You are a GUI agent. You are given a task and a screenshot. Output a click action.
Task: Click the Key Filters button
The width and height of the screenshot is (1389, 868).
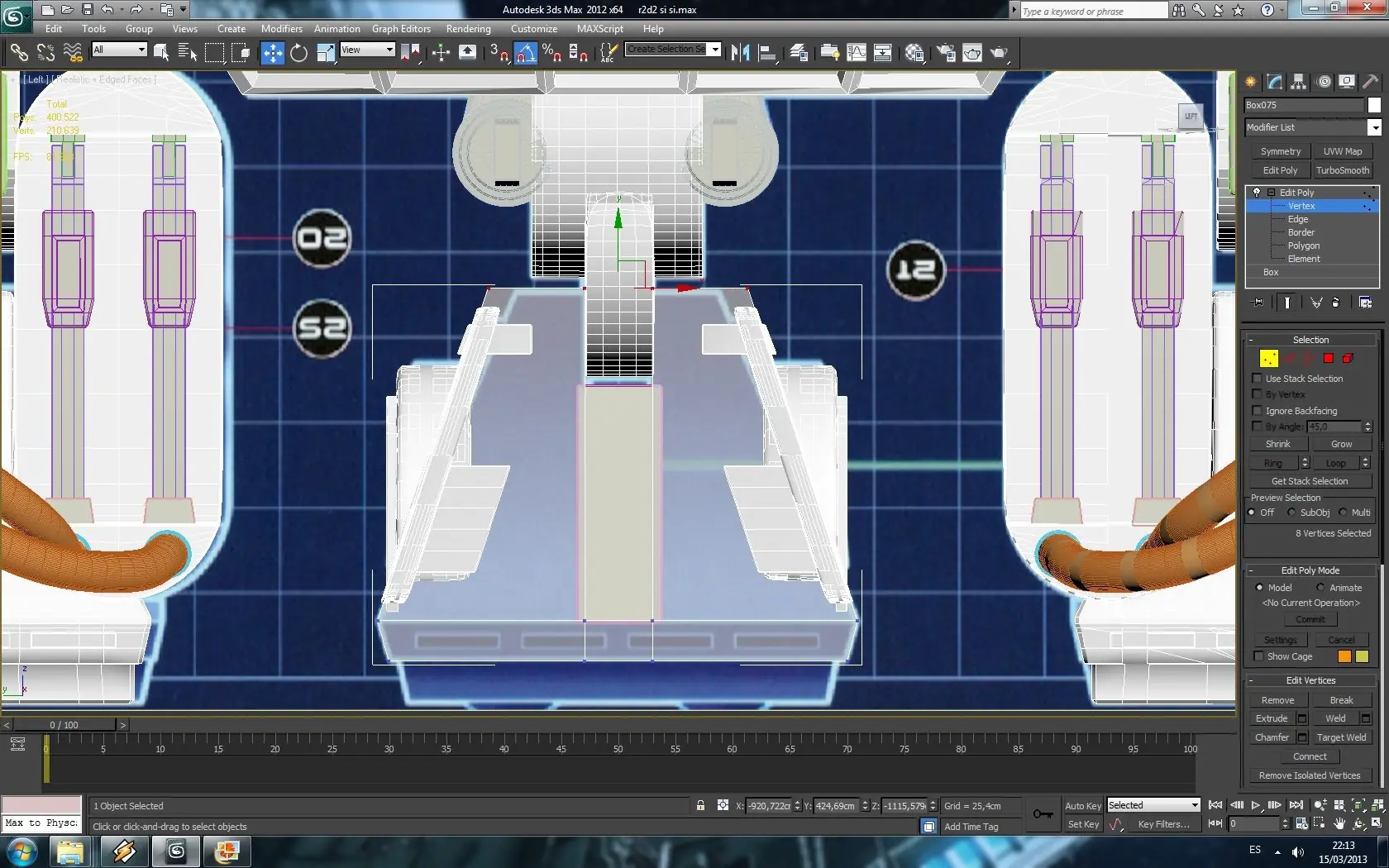tap(1163, 824)
